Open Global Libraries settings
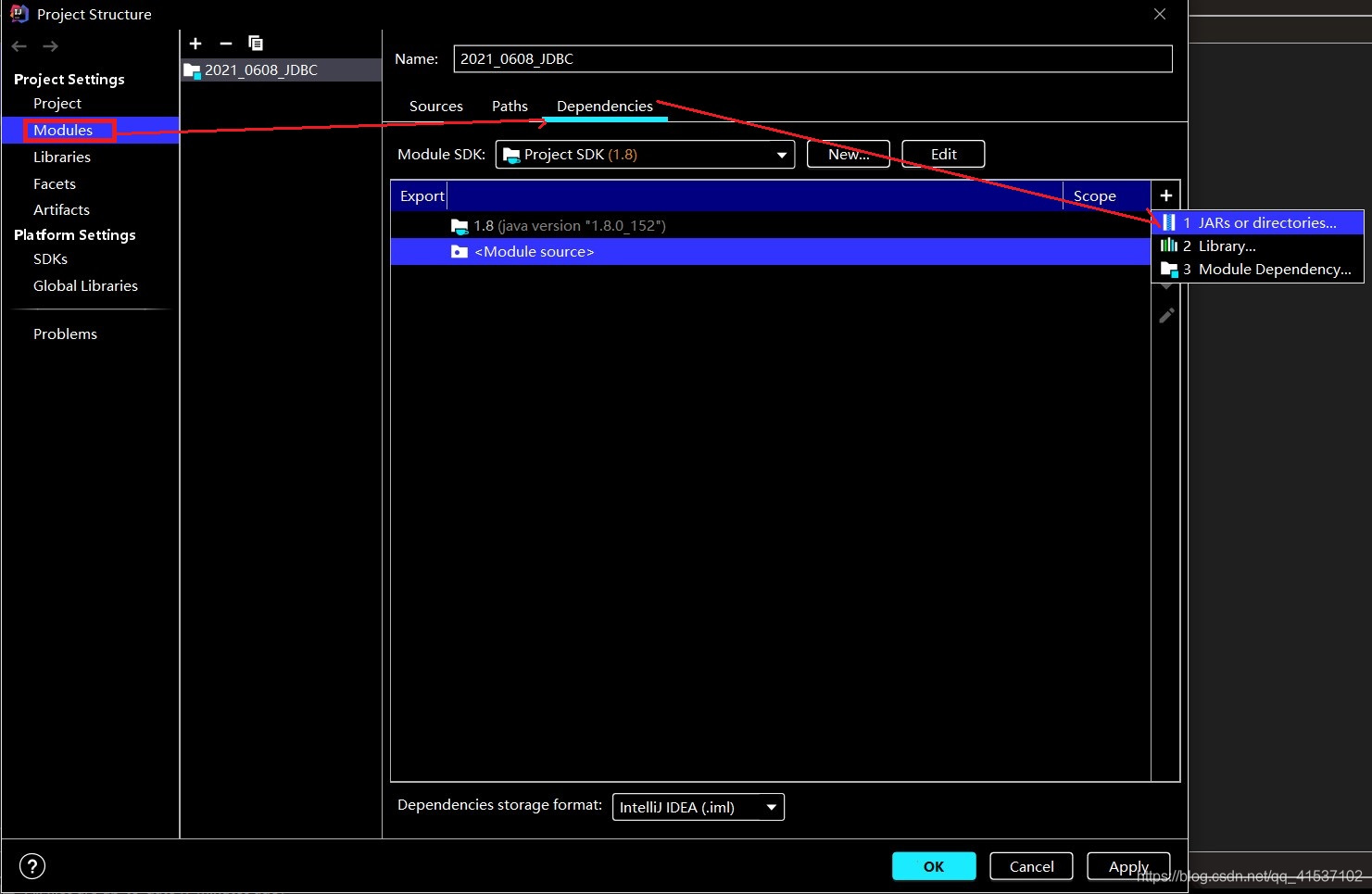1372x894 pixels. 85,285
